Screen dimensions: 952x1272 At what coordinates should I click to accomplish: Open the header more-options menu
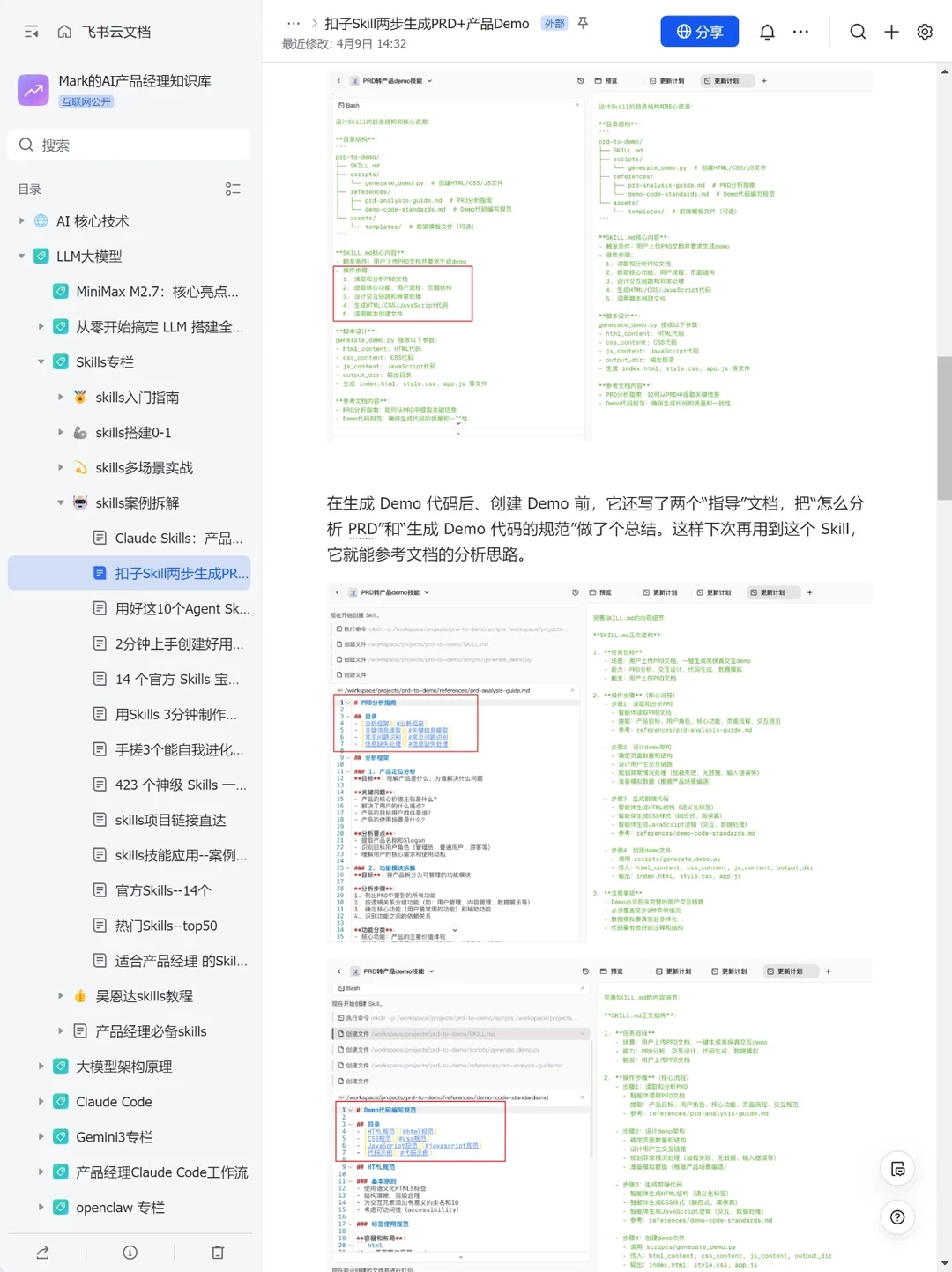(x=800, y=32)
